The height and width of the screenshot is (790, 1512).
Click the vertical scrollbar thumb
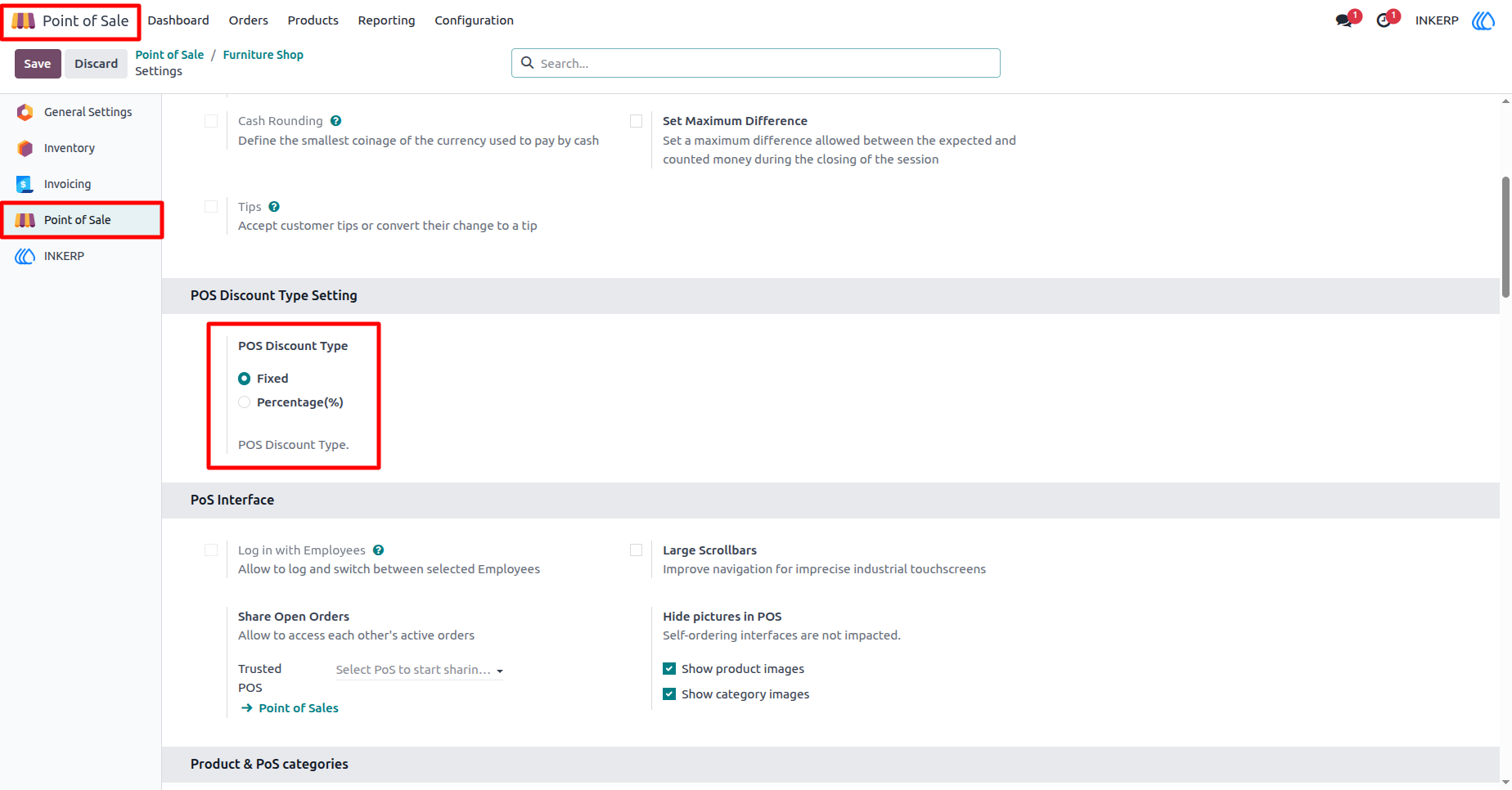pos(1505,237)
